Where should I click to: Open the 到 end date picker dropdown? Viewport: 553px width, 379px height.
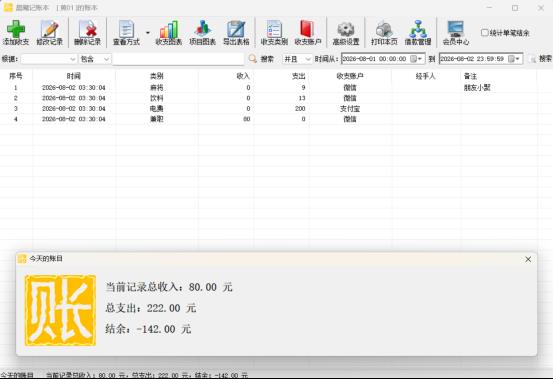point(515,59)
